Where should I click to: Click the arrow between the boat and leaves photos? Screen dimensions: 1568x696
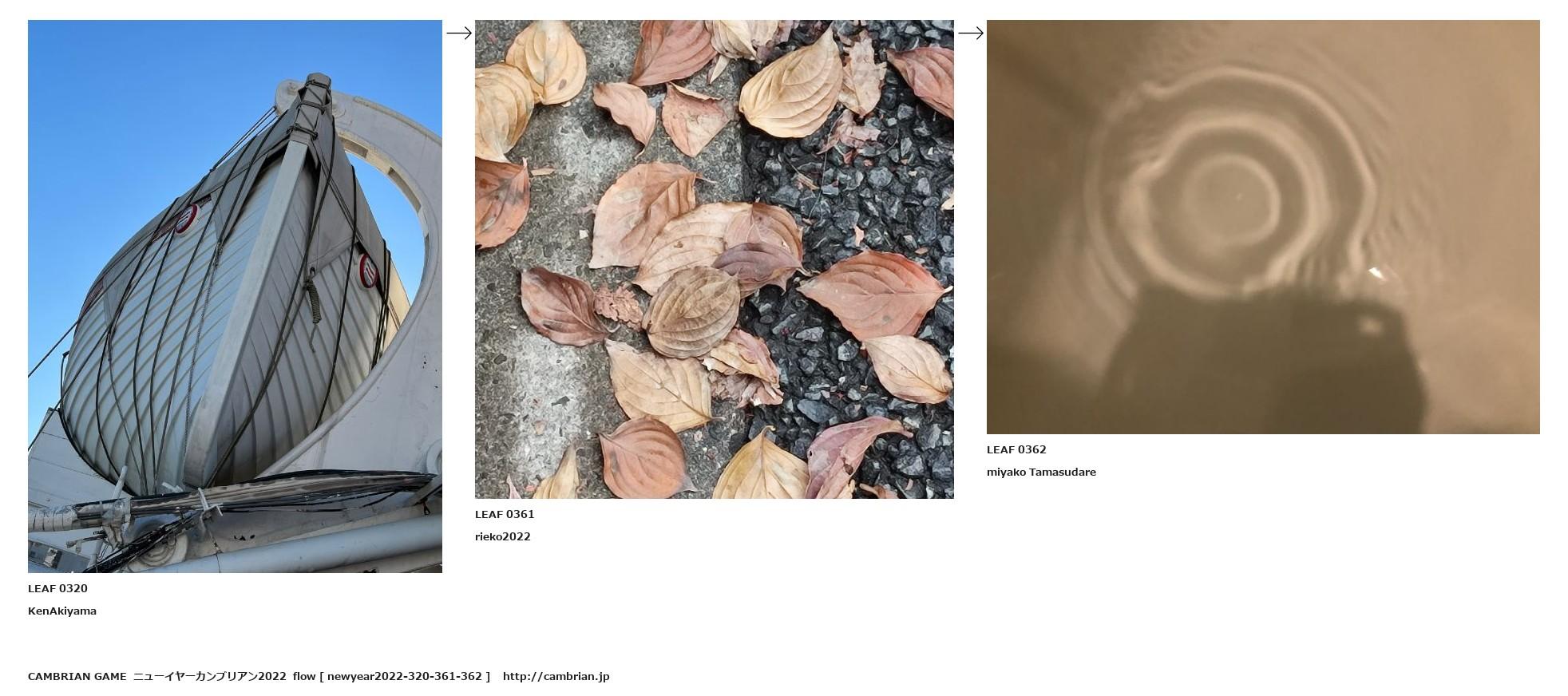(x=459, y=33)
